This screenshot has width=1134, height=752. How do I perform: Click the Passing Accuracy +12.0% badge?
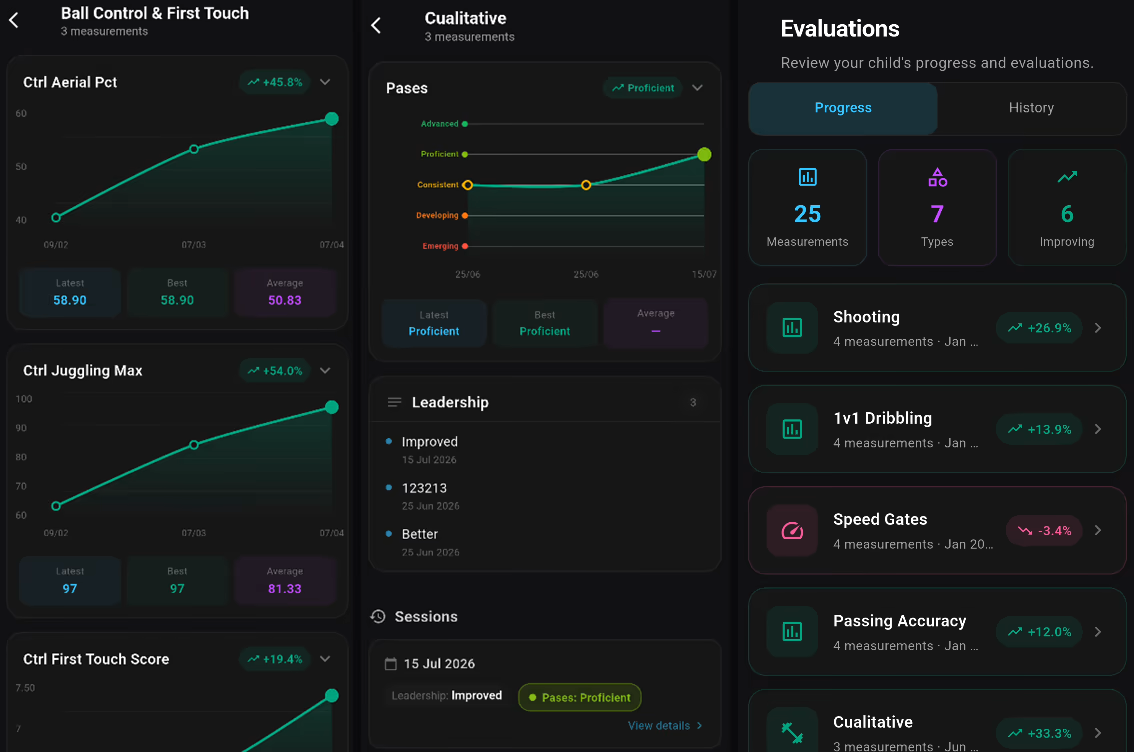tap(1039, 631)
